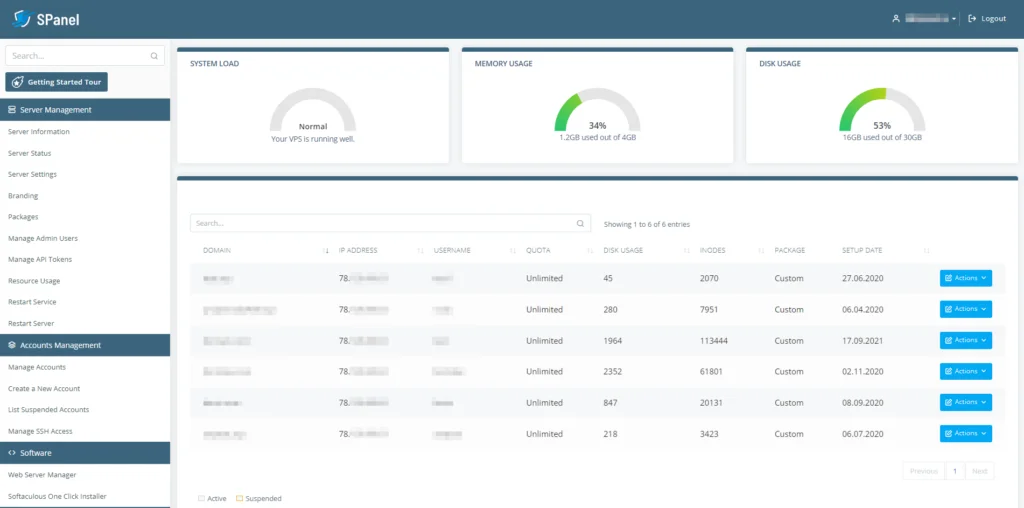Screen dimensions: 1024x508
Task: Open Actions dropdown for 06.07.2020 account
Action: (965, 433)
